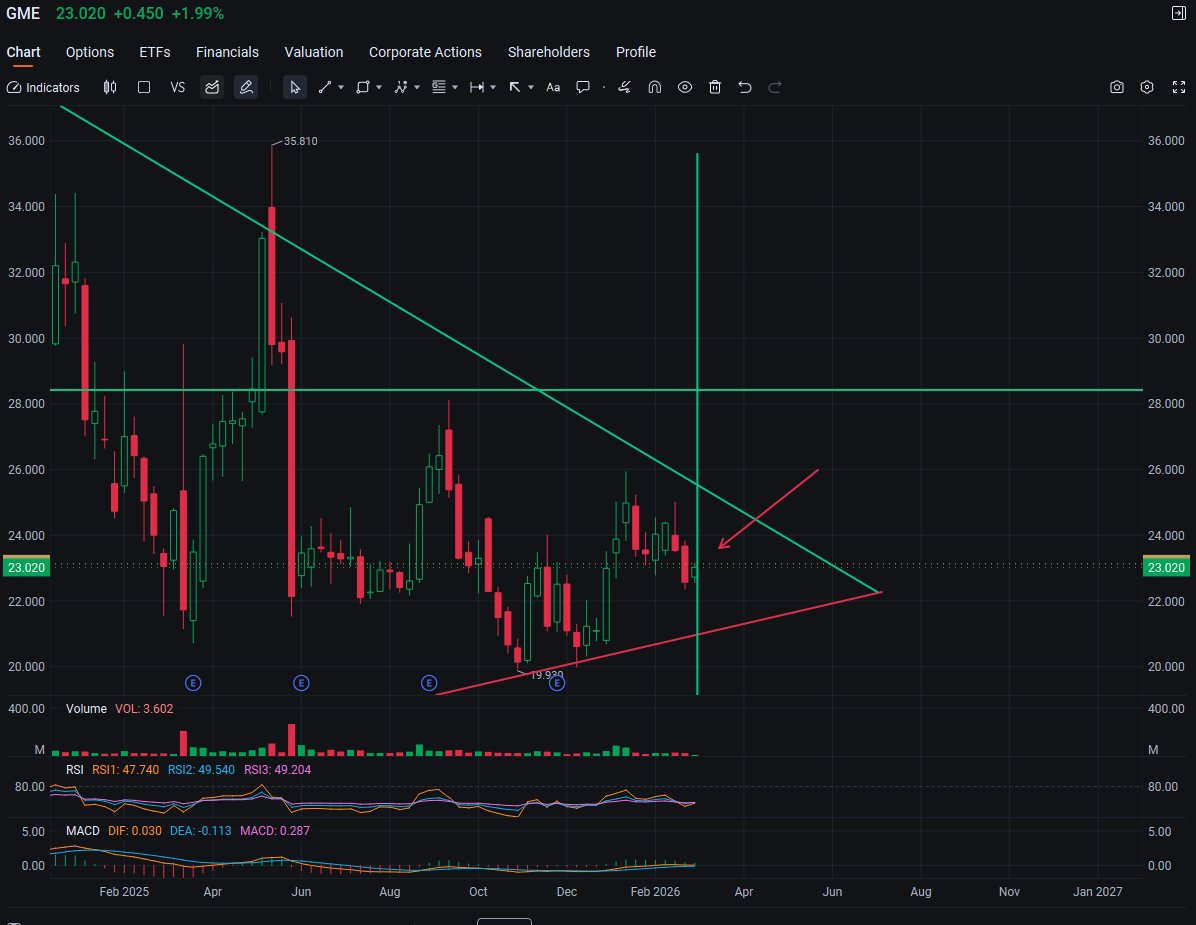Click the MACD indicator label
Viewport: 1196px width, 925px height.
tap(82, 830)
